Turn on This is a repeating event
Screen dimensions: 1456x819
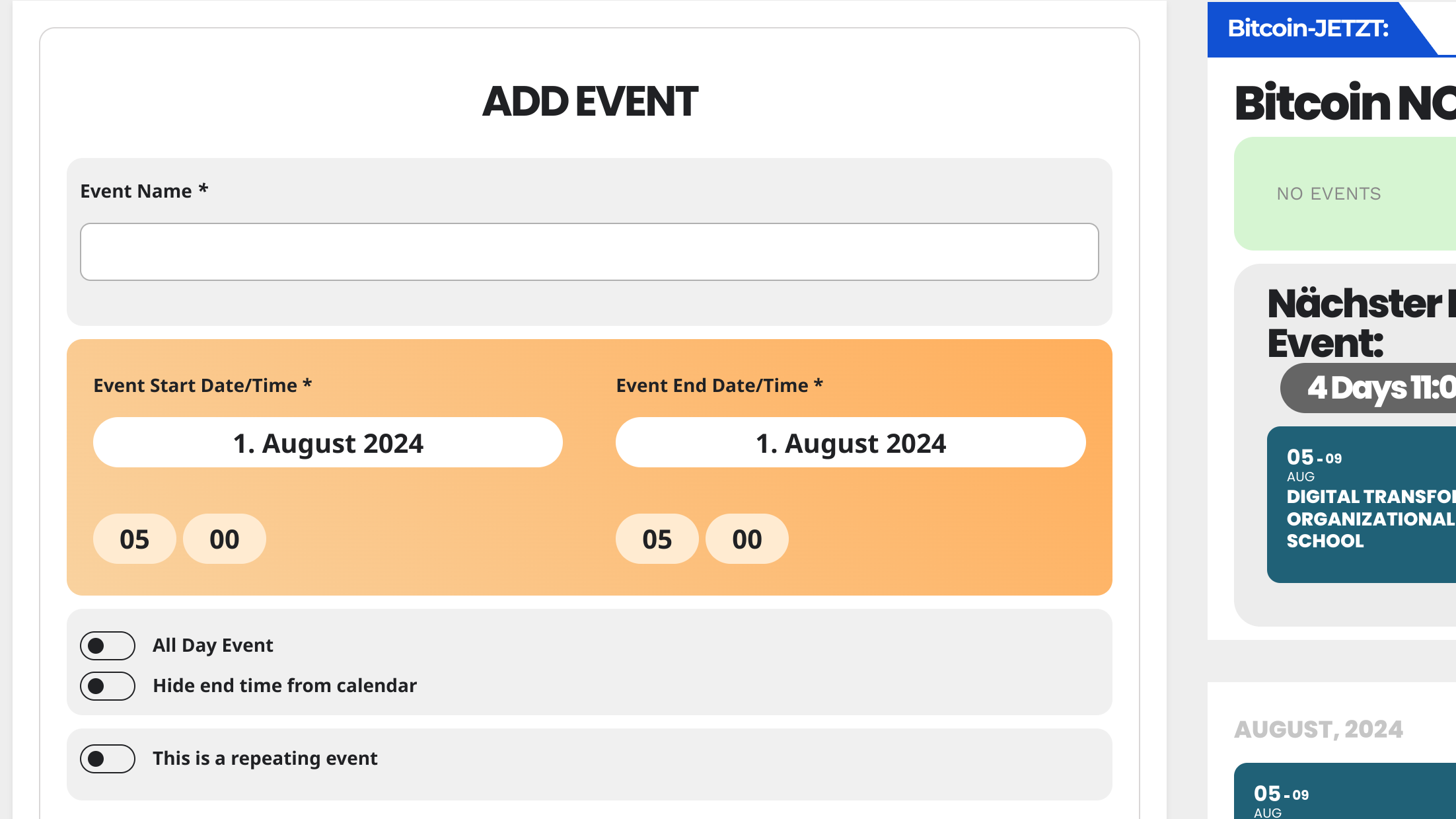coord(108,759)
